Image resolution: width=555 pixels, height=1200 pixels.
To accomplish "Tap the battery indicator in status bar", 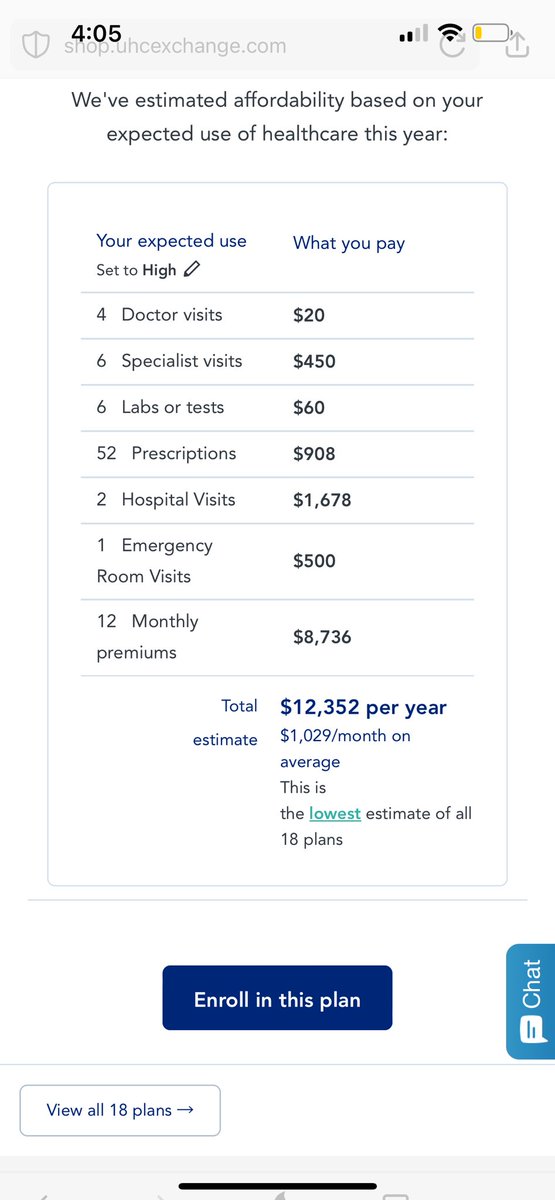I will pos(493,33).
